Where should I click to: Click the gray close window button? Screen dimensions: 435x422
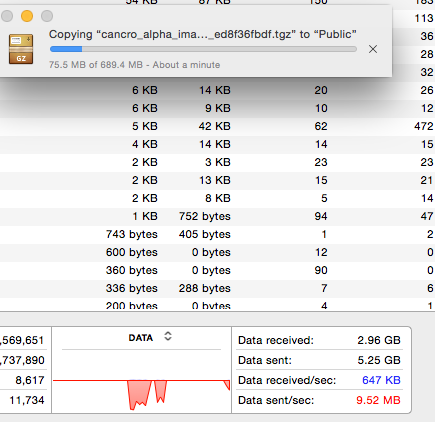pos(7,16)
